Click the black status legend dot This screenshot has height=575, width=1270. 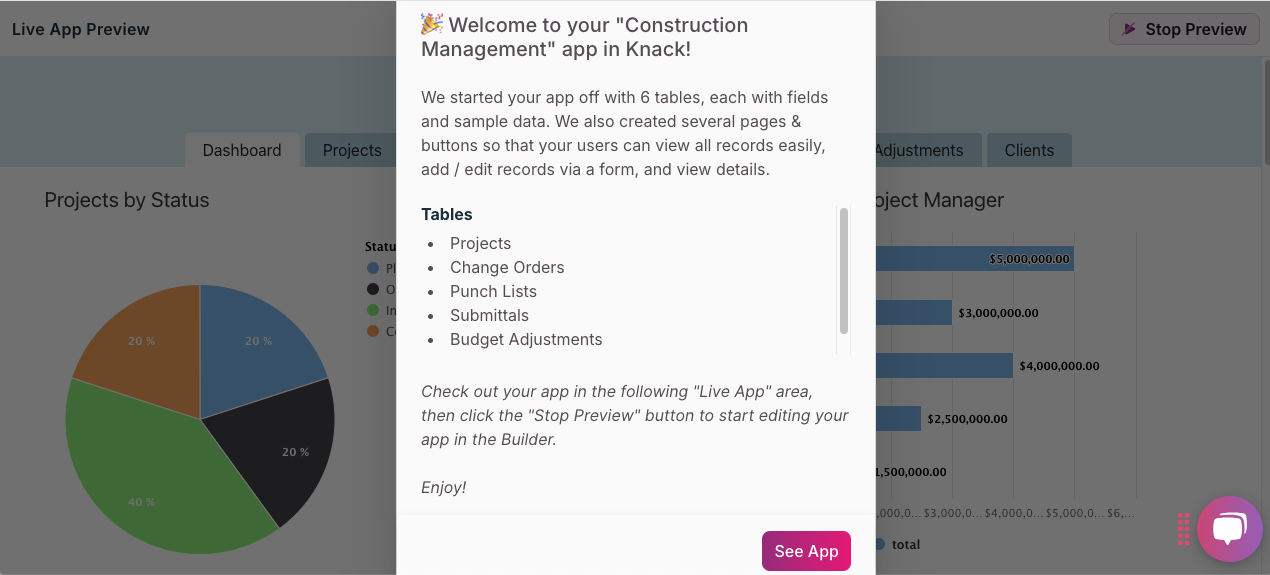(x=373, y=289)
